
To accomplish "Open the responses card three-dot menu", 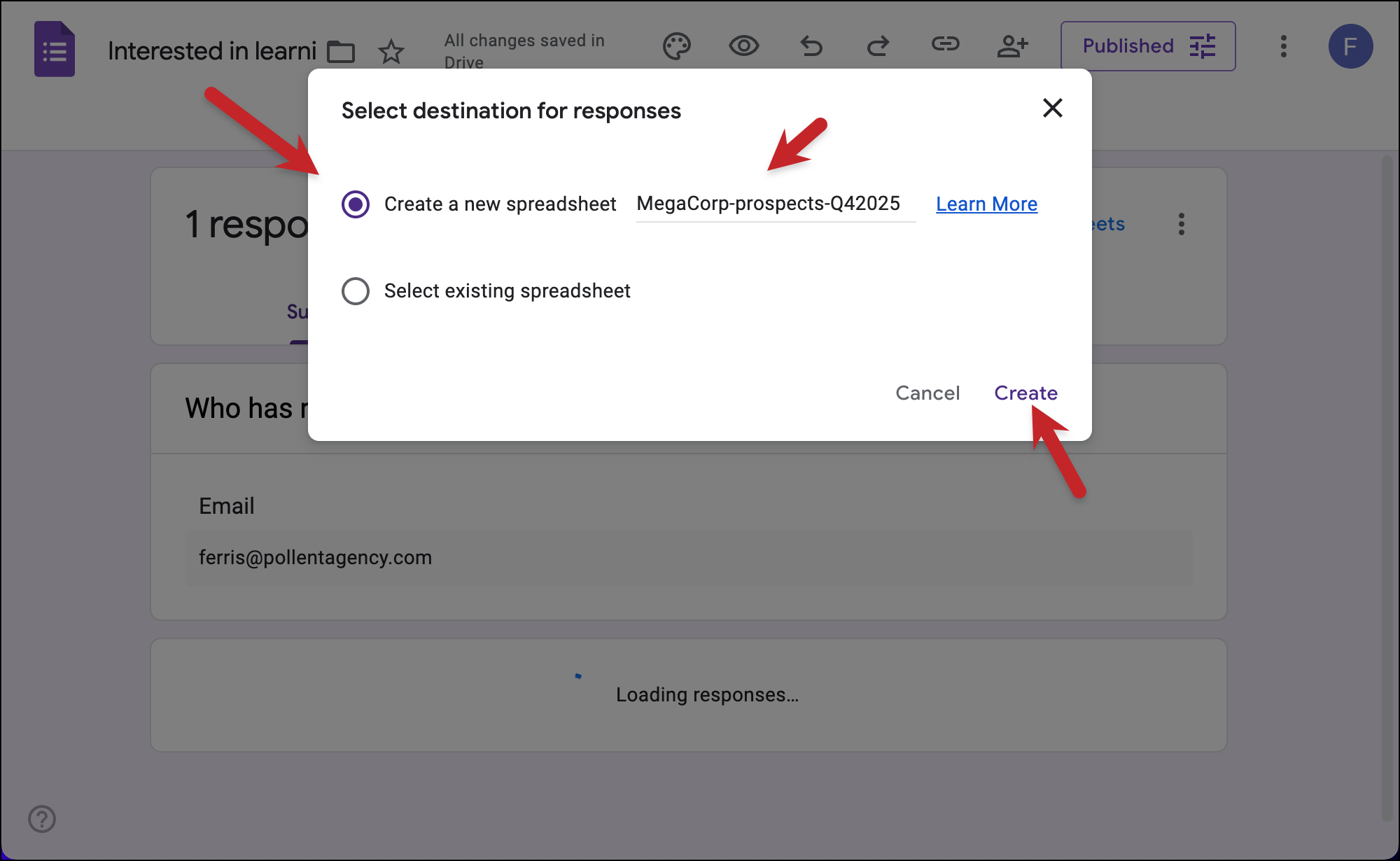I will 1181,224.
